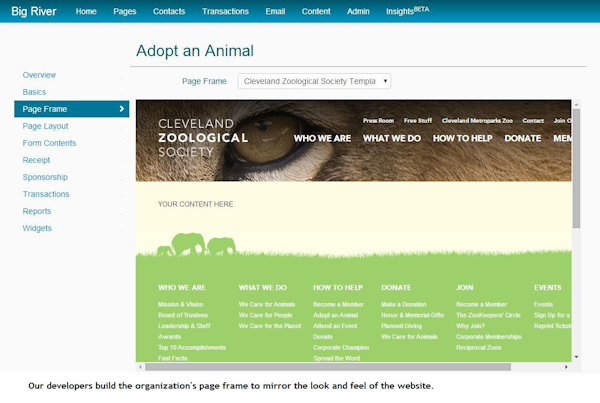This screenshot has height=403, width=600.
Task: Click We Care for People footer link
Action: point(266,315)
